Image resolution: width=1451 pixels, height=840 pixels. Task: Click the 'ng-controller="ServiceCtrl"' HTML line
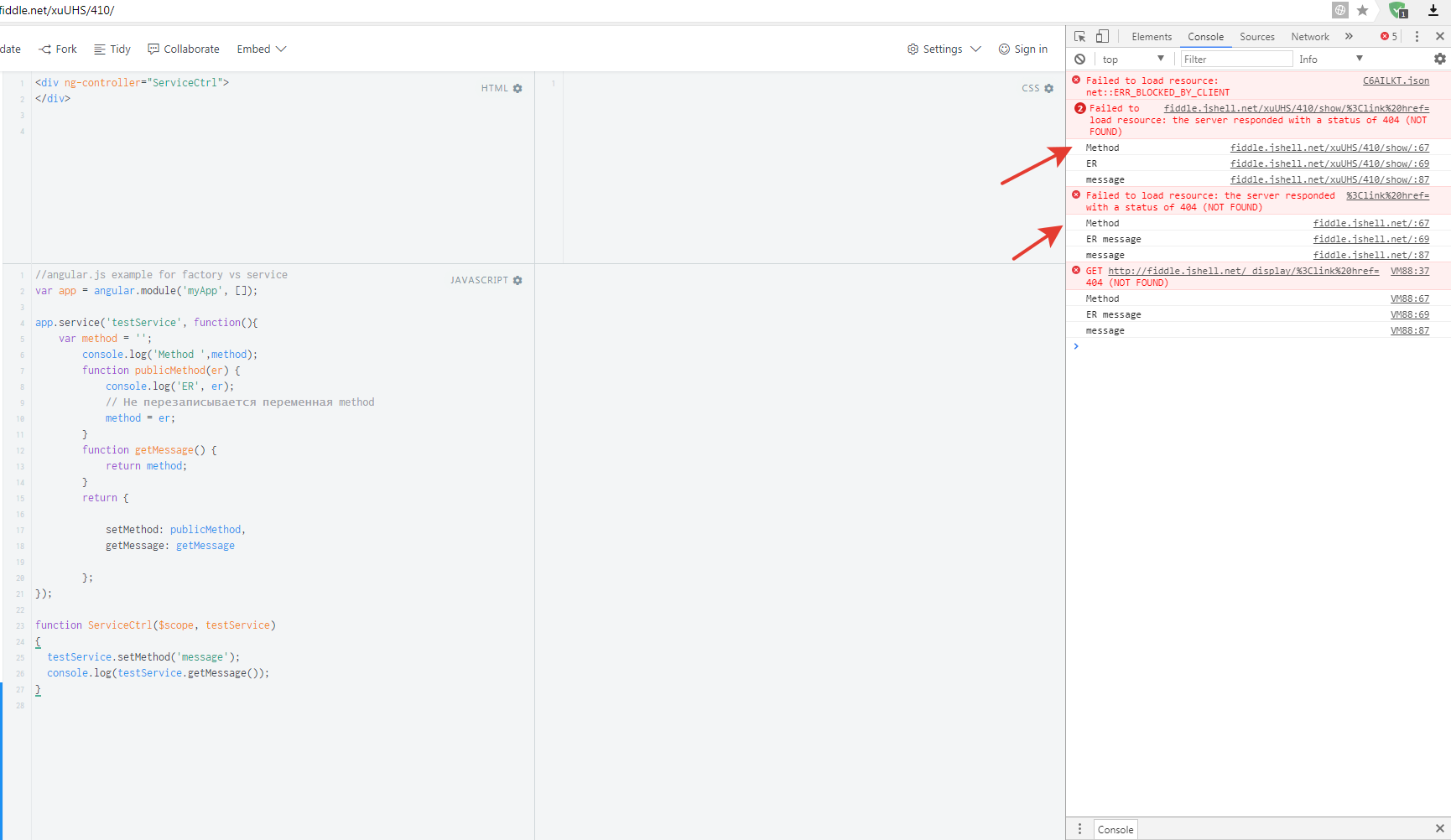point(132,83)
